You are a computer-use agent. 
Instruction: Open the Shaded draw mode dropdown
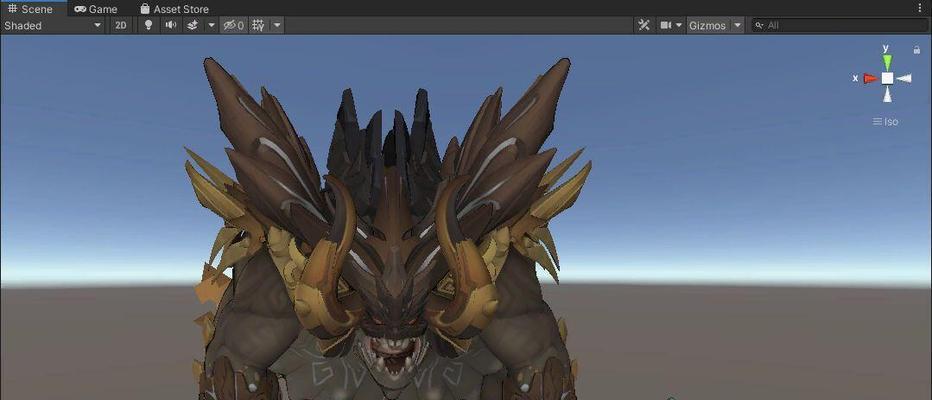coord(53,26)
